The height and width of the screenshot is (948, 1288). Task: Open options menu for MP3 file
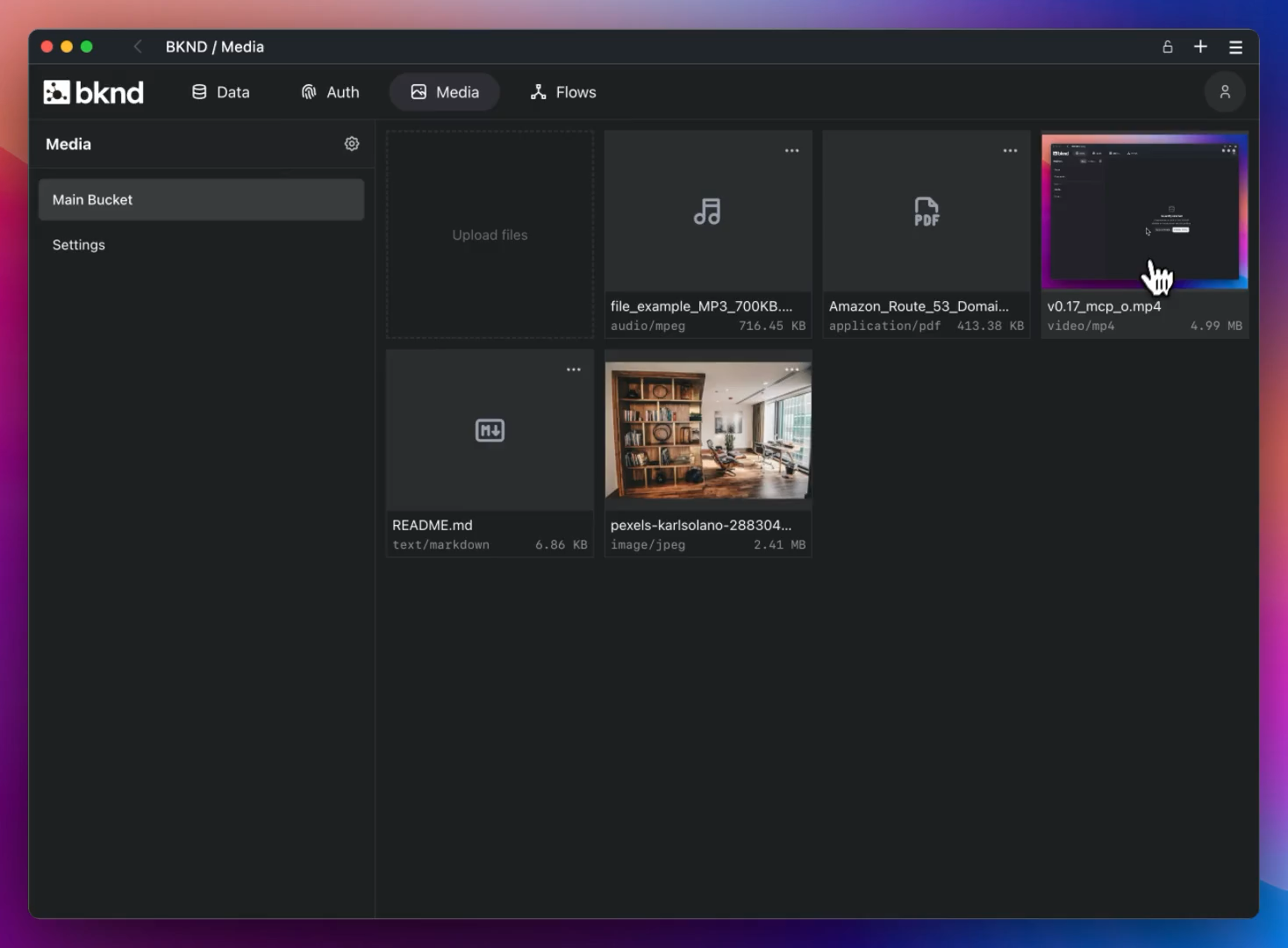[x=792, y=151]
